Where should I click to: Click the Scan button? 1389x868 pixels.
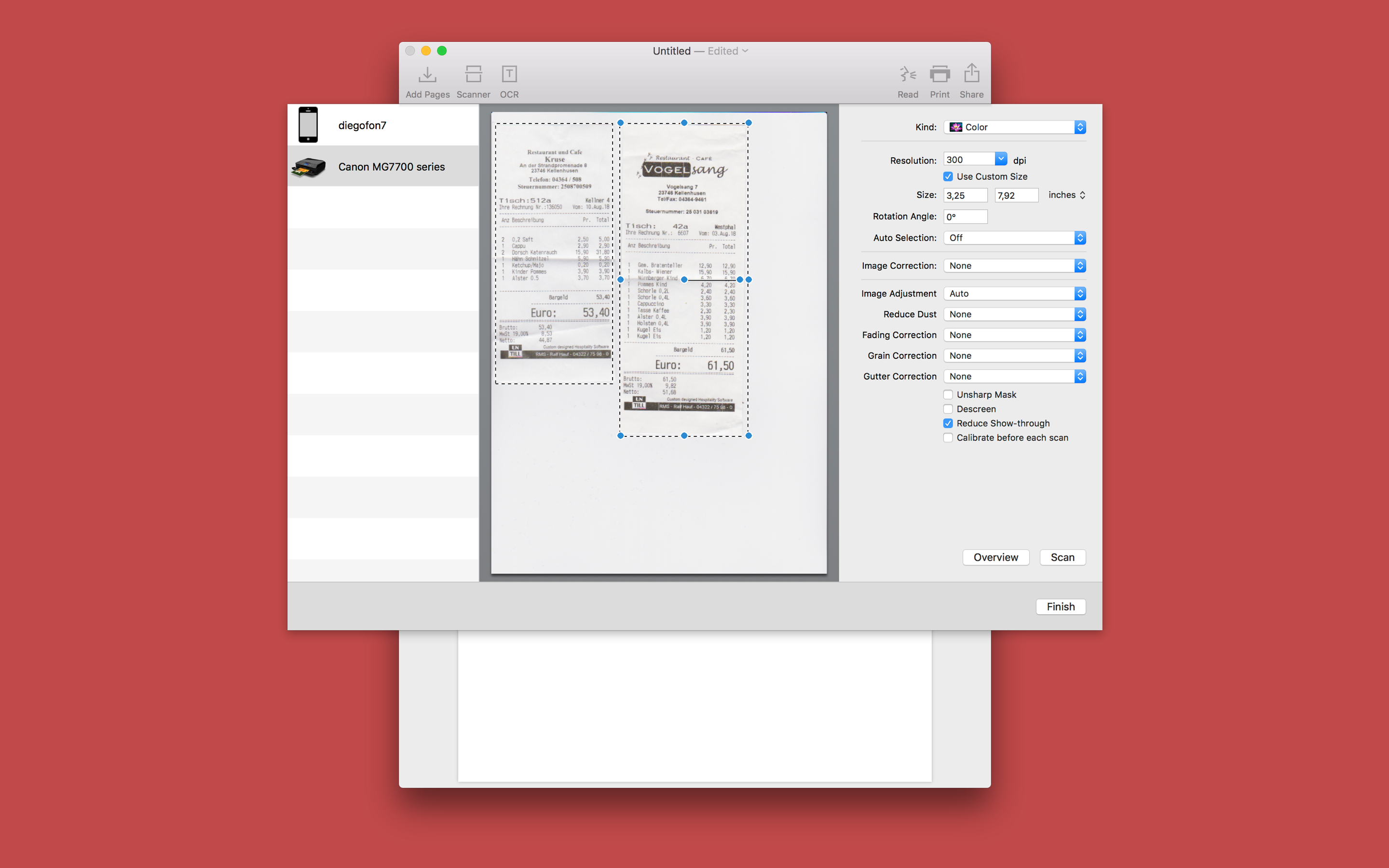[x=1062, y=557]
